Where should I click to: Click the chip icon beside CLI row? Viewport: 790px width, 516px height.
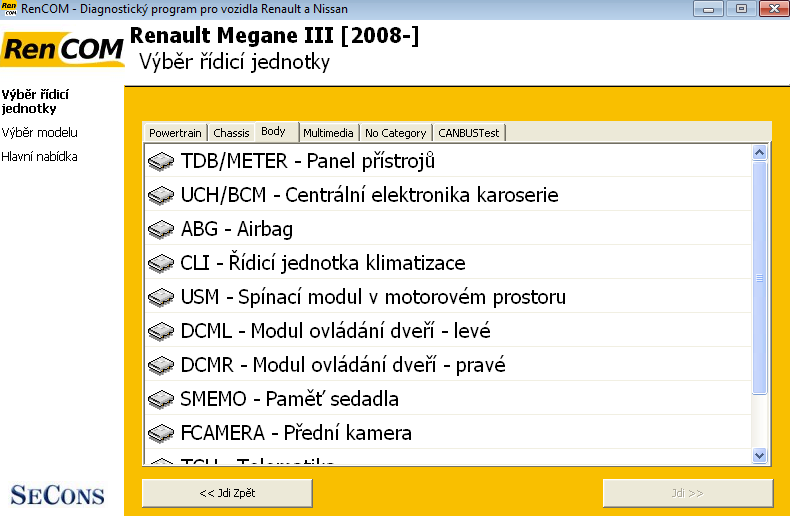coord(161,263)
